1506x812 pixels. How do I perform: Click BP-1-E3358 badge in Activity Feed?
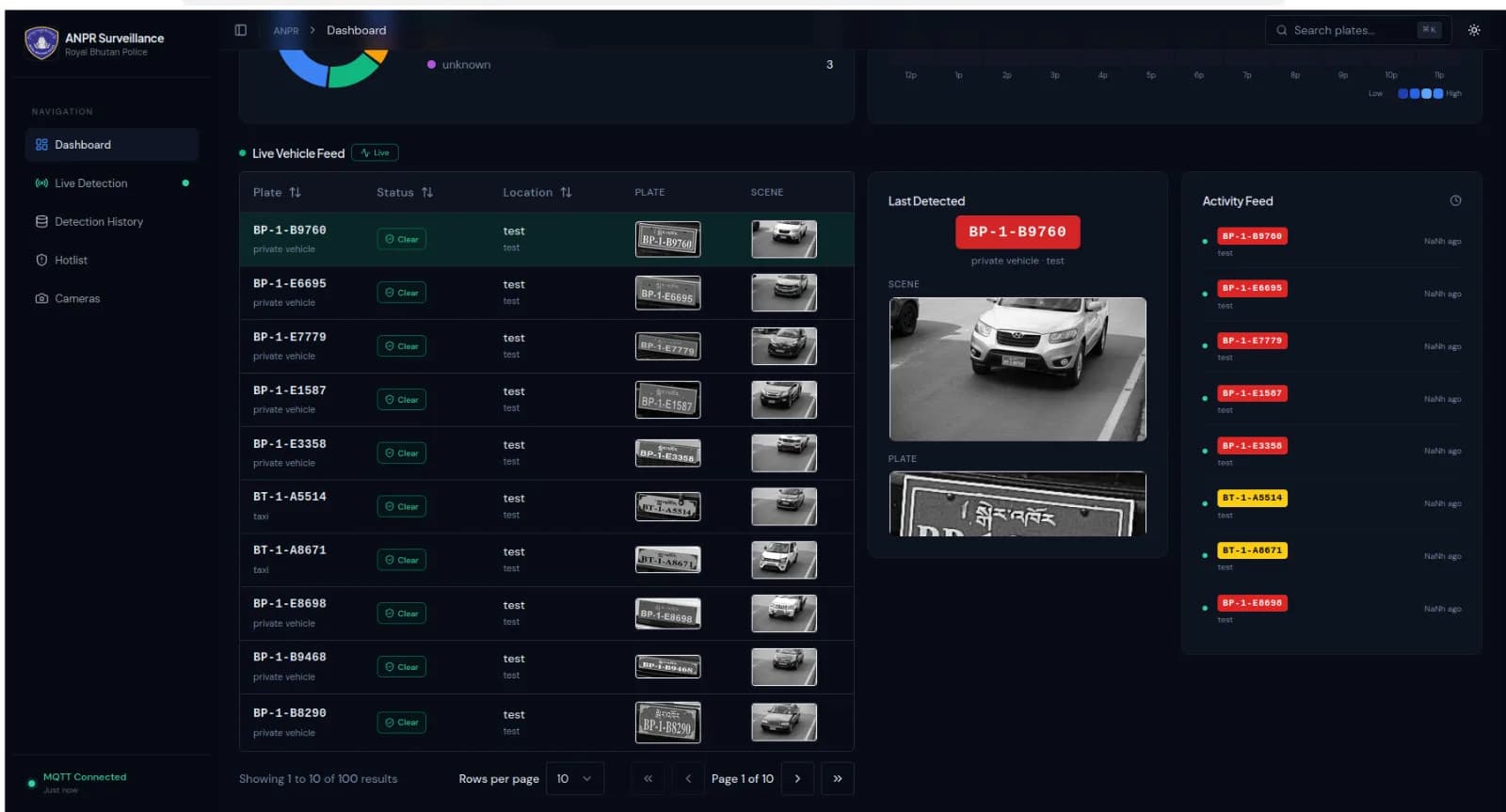(1252, 446)
